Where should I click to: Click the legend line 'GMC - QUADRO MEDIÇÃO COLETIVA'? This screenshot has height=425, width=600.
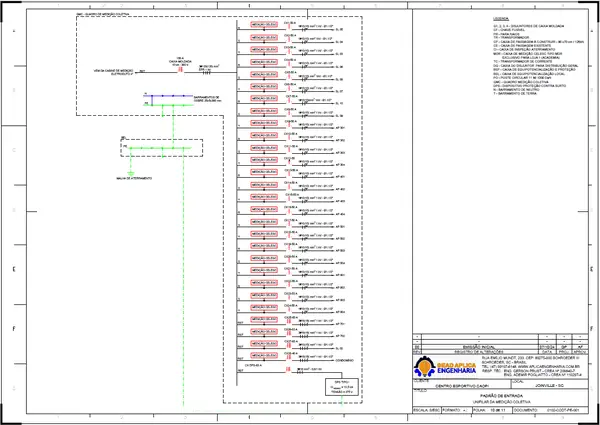coord(521,82)
